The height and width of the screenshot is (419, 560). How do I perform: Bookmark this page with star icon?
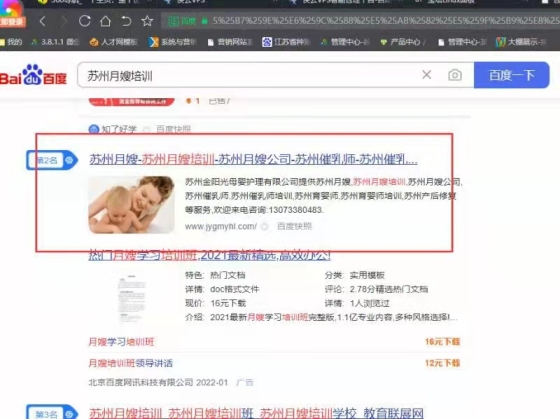(147, 21)
